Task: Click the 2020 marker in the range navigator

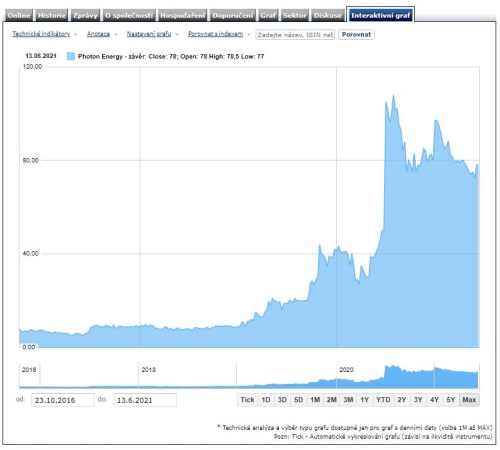Action: point(346,370)
